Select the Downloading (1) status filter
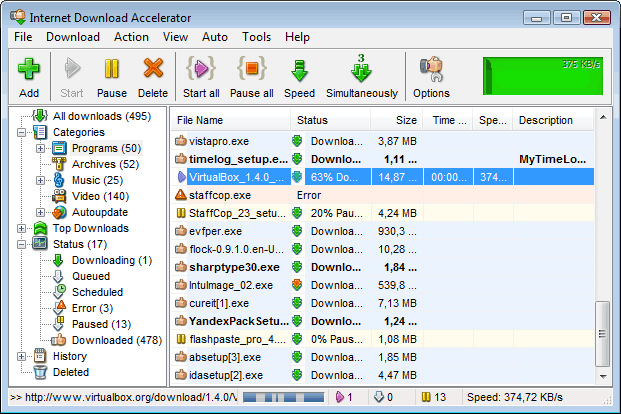This screenshot has width=621, height=414. (112, 260)
